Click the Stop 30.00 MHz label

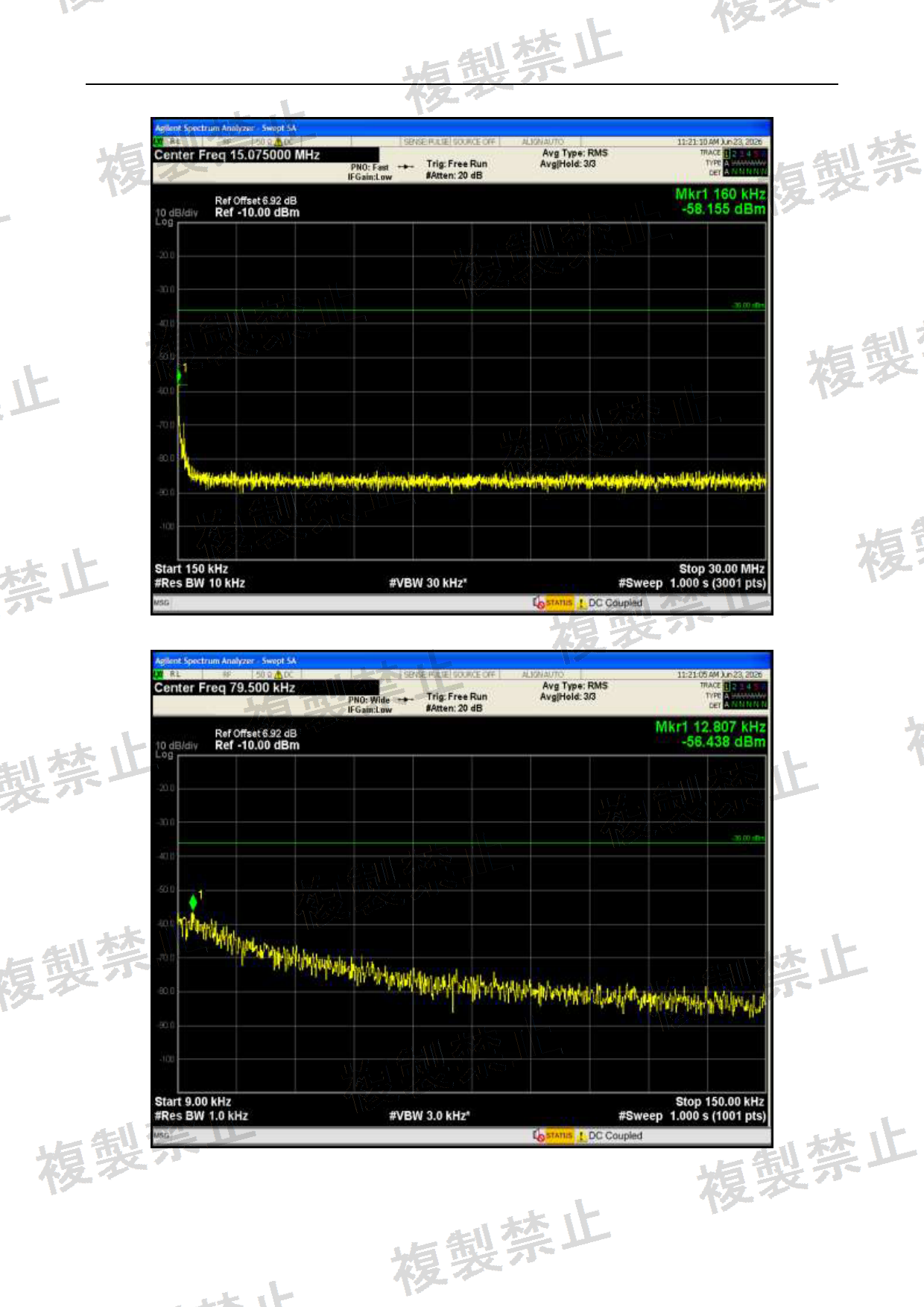click(721, 569)
